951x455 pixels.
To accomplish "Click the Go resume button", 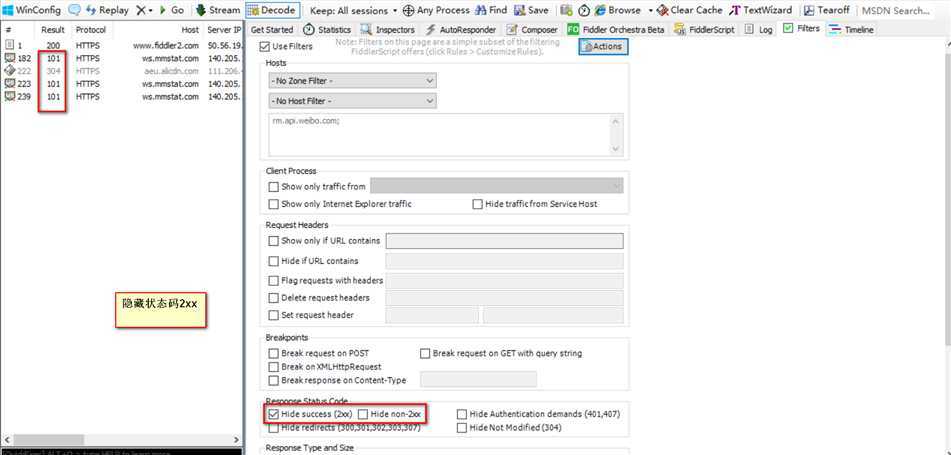I will pos(171,10).
